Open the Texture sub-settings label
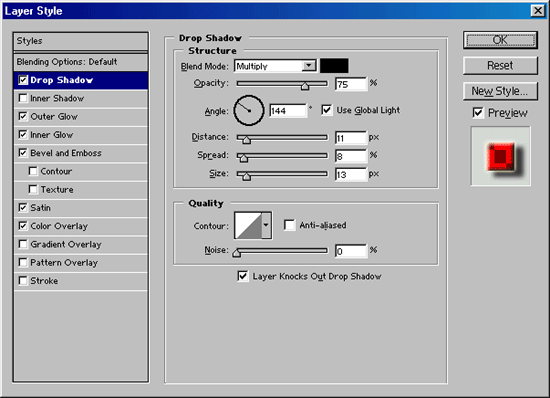 57,190
